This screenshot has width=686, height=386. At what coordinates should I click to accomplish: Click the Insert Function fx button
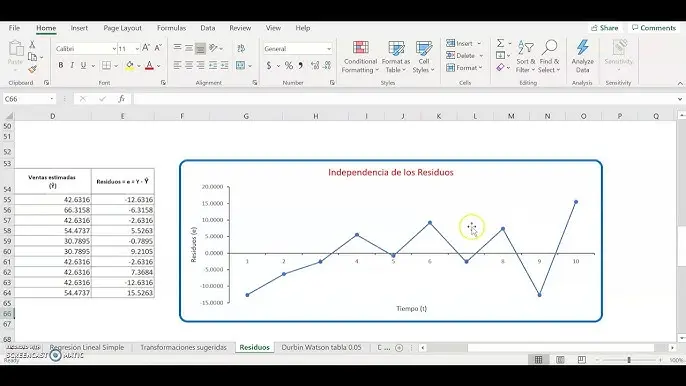(x=122, y=99)
